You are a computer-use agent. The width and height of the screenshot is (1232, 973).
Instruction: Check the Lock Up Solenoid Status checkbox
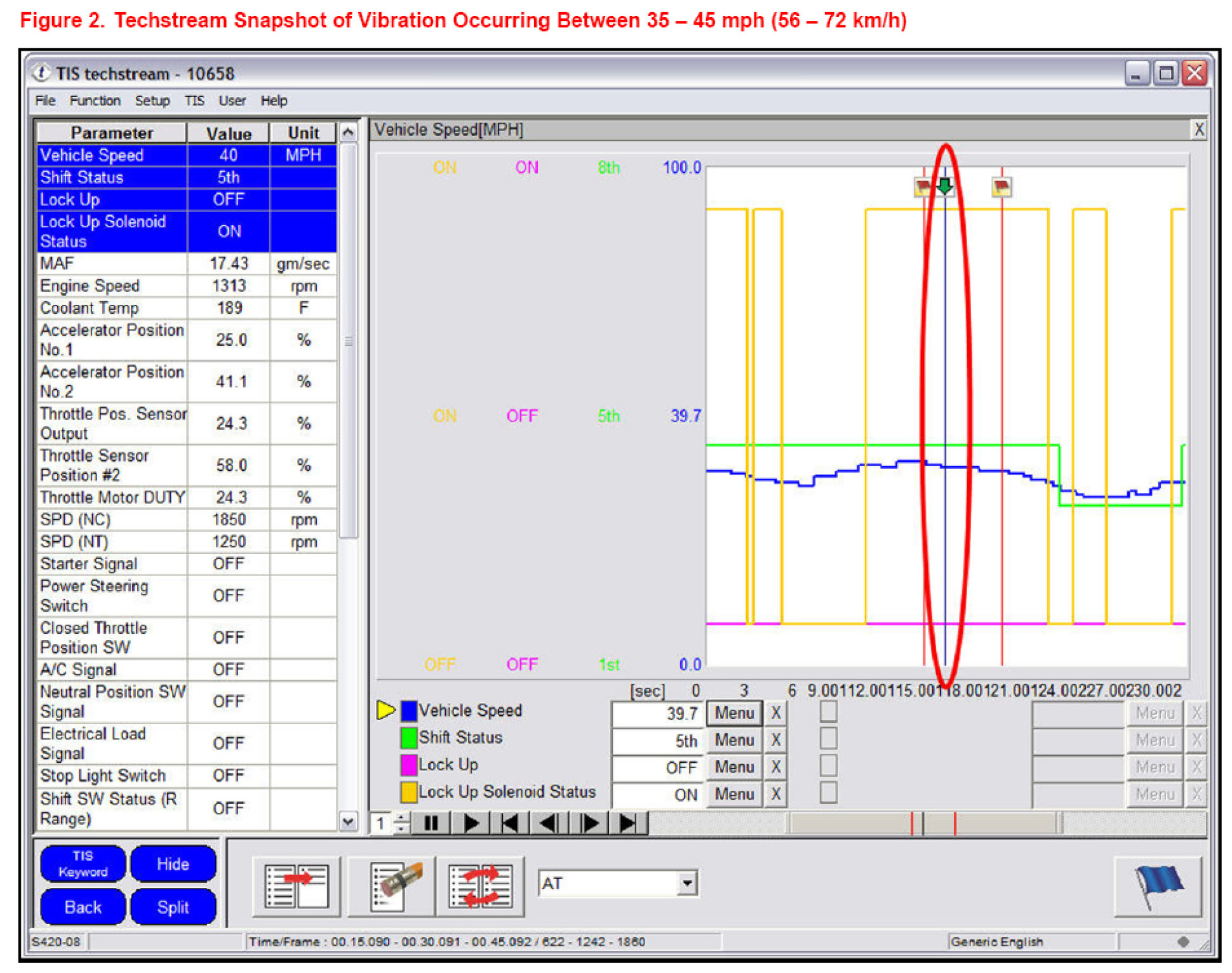click(x=828, y=793)
